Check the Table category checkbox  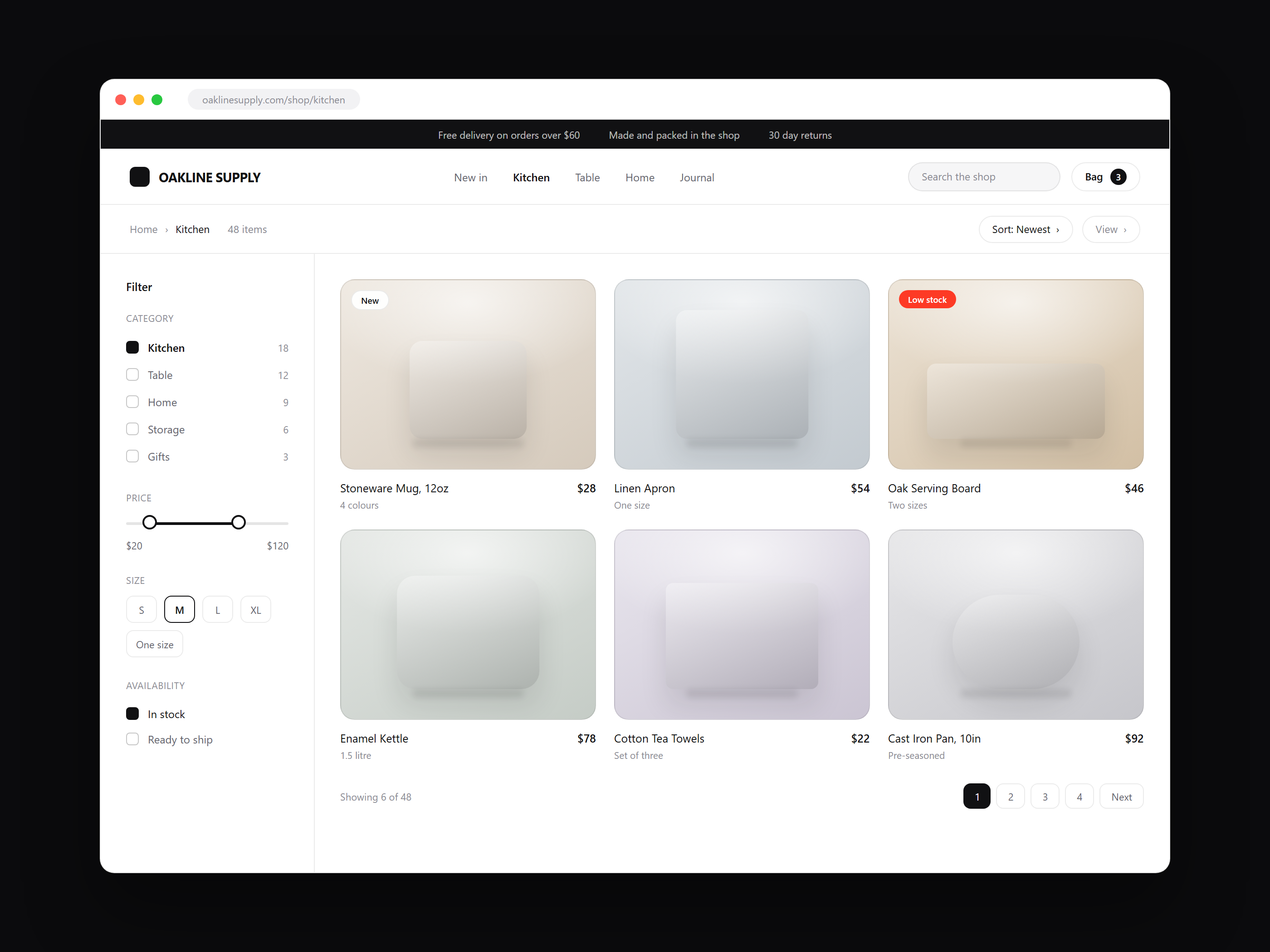pos(132,375)
